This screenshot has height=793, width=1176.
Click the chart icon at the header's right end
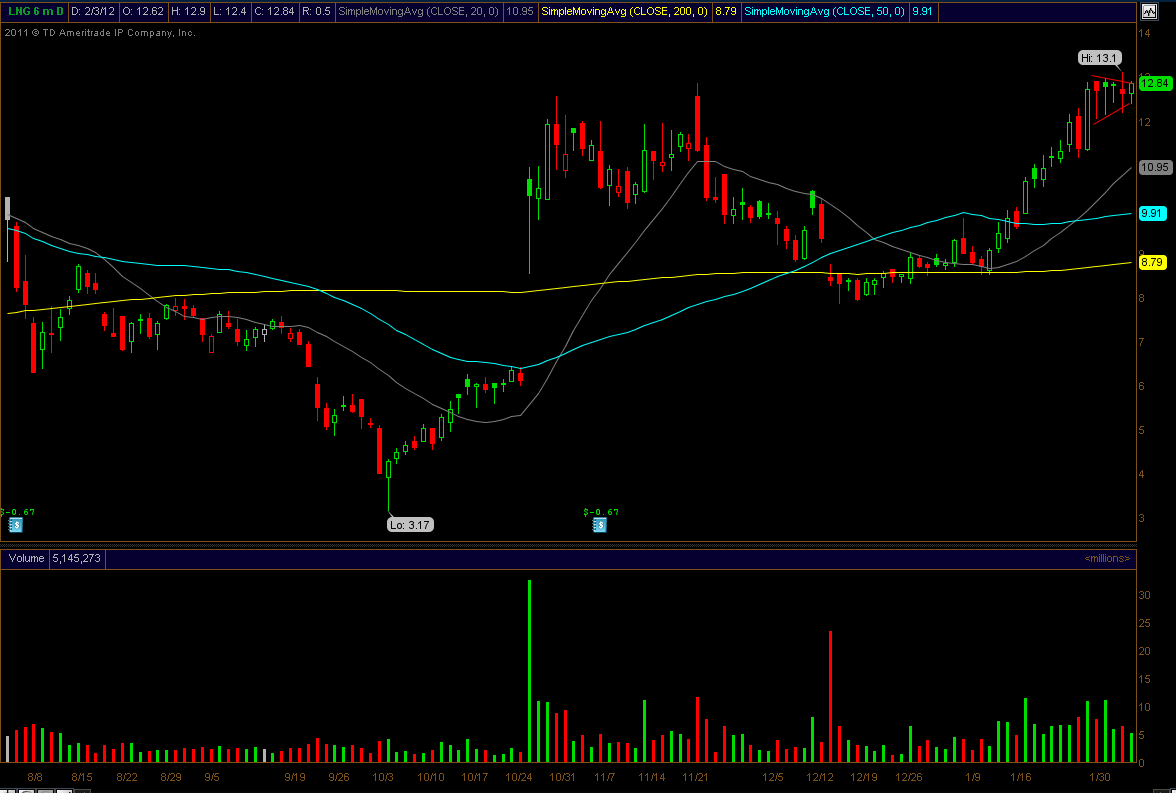pos(1149,11)
